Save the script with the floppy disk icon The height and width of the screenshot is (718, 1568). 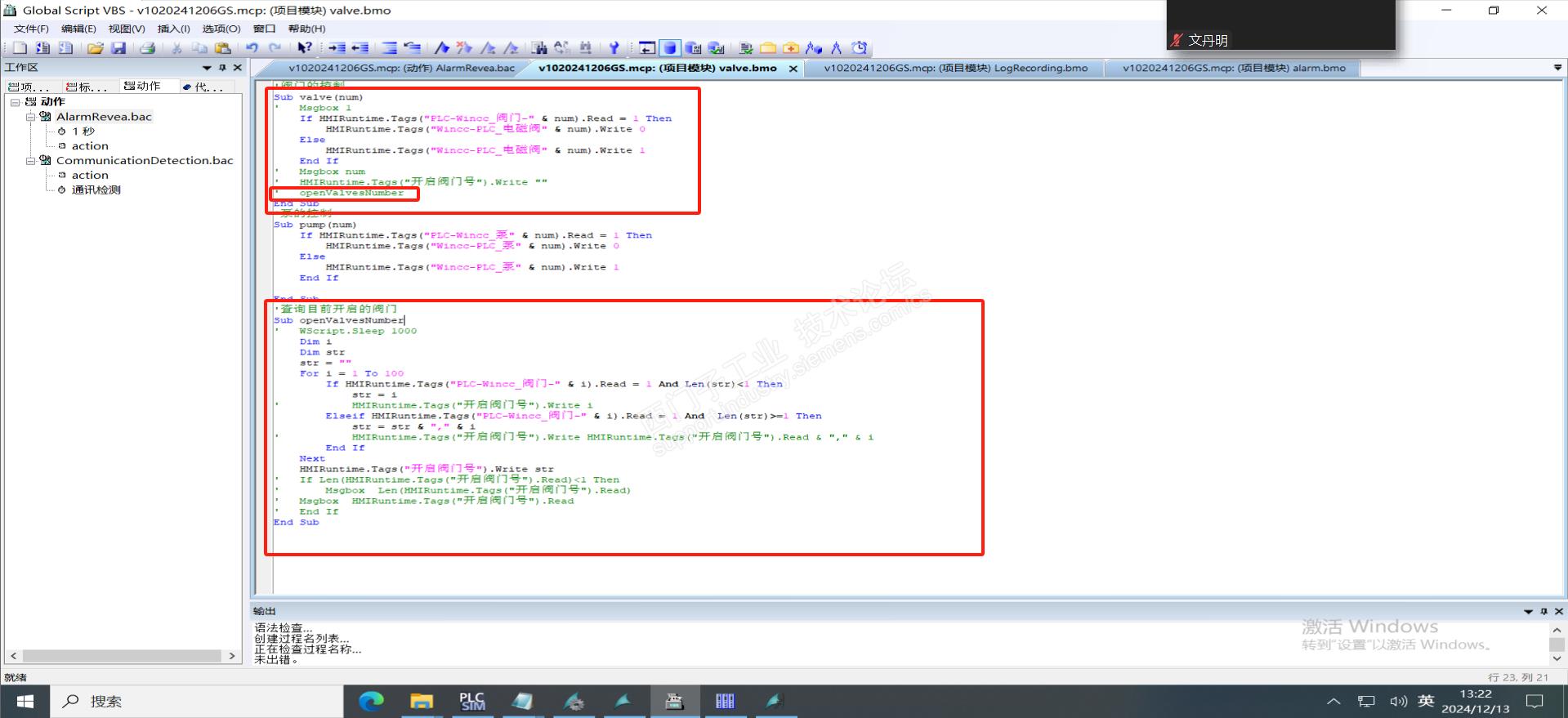point(118,47)
